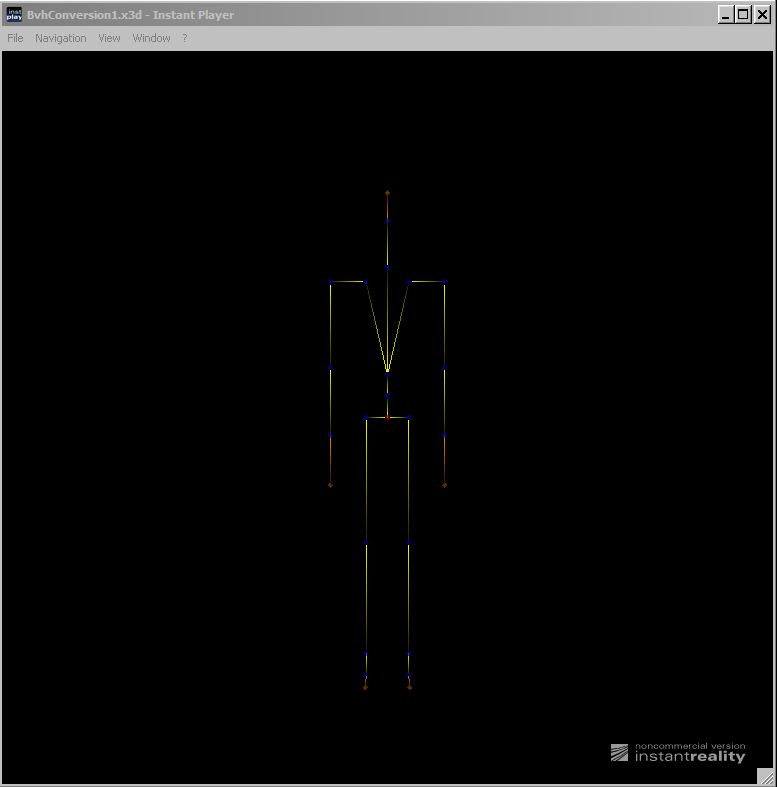Click the window resize grip corner
The width and height of the screenshot is (777, 787).
point(766,776)
